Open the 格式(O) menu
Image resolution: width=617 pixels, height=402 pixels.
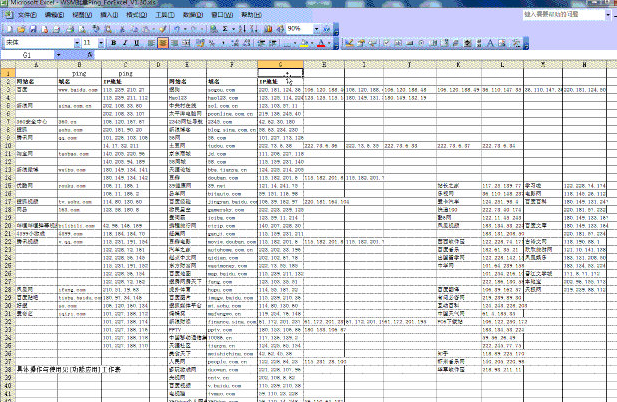137,15
